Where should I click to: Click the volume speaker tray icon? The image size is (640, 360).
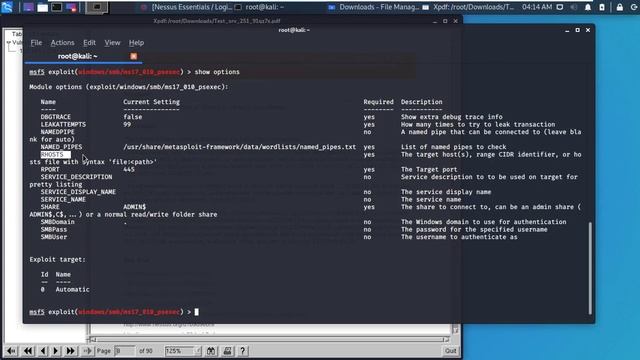(x=573, y=7)
